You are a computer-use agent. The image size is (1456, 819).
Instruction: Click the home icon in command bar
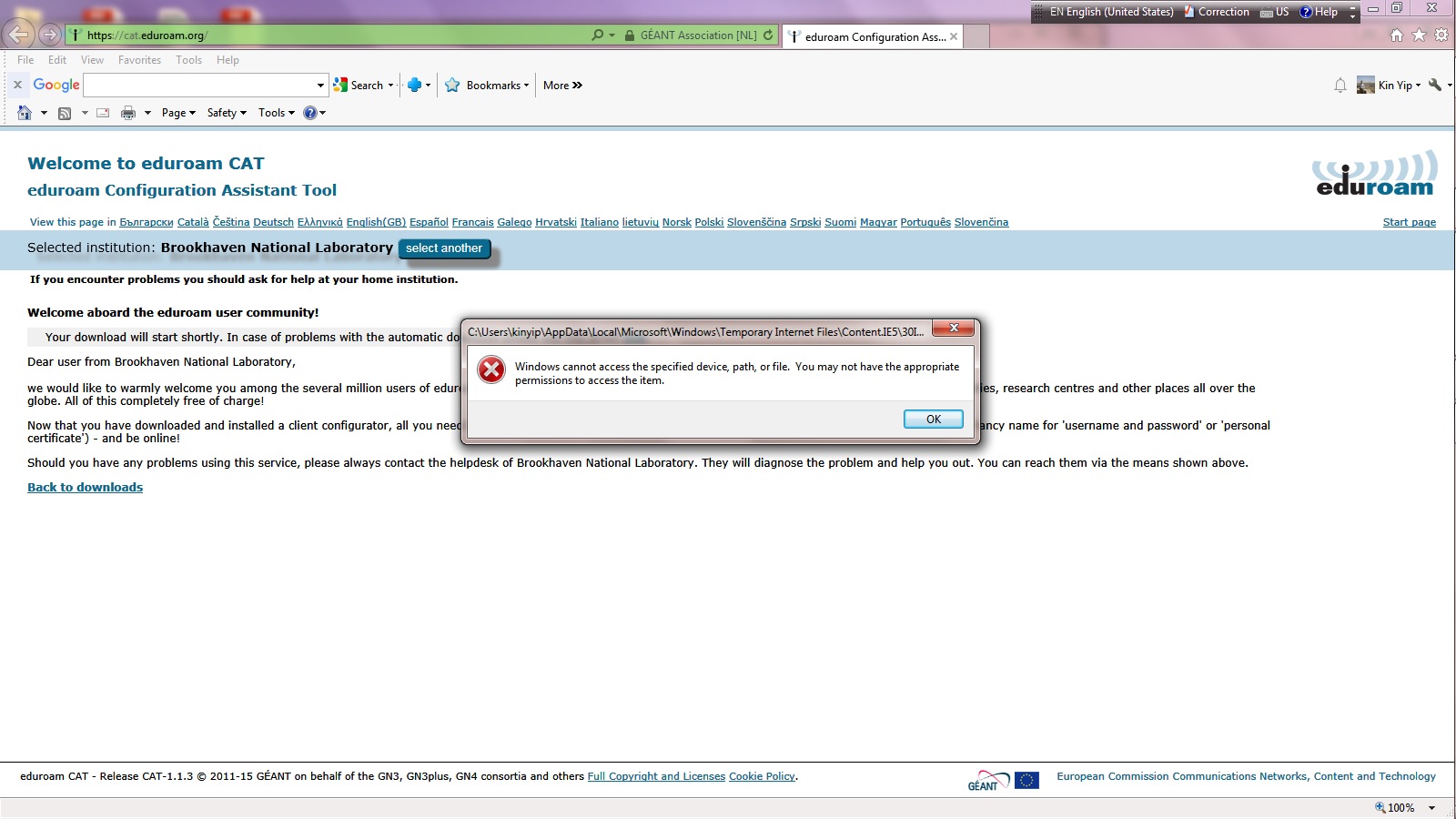pos(25,113)
